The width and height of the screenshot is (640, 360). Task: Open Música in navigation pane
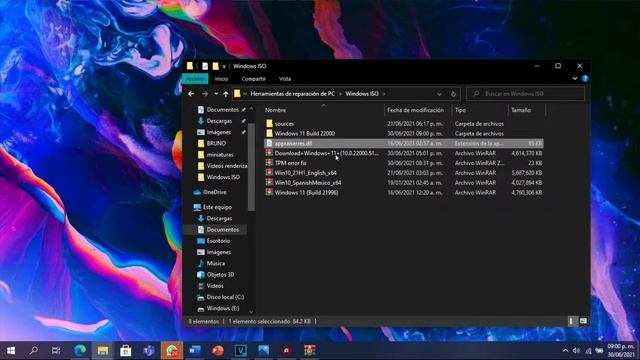point(216,263)
